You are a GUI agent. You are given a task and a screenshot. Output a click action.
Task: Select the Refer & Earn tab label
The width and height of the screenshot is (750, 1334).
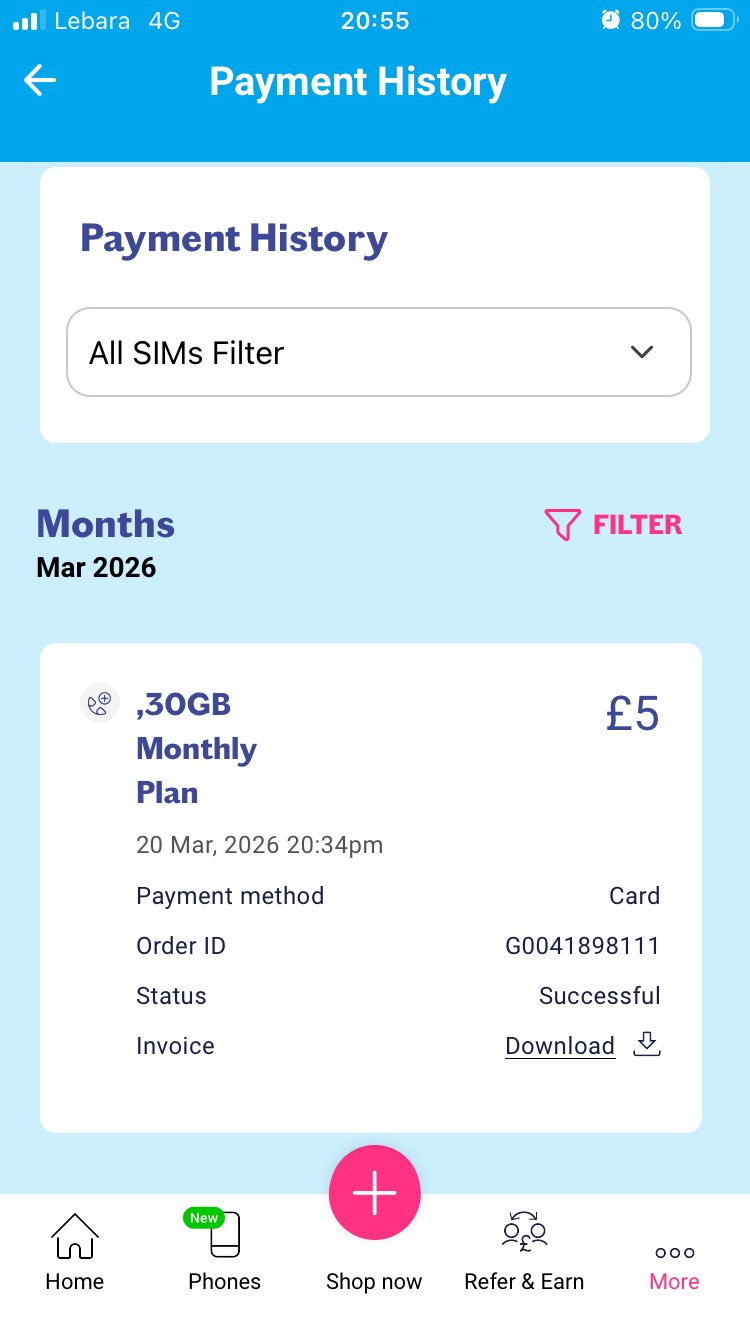point(524,1282)
